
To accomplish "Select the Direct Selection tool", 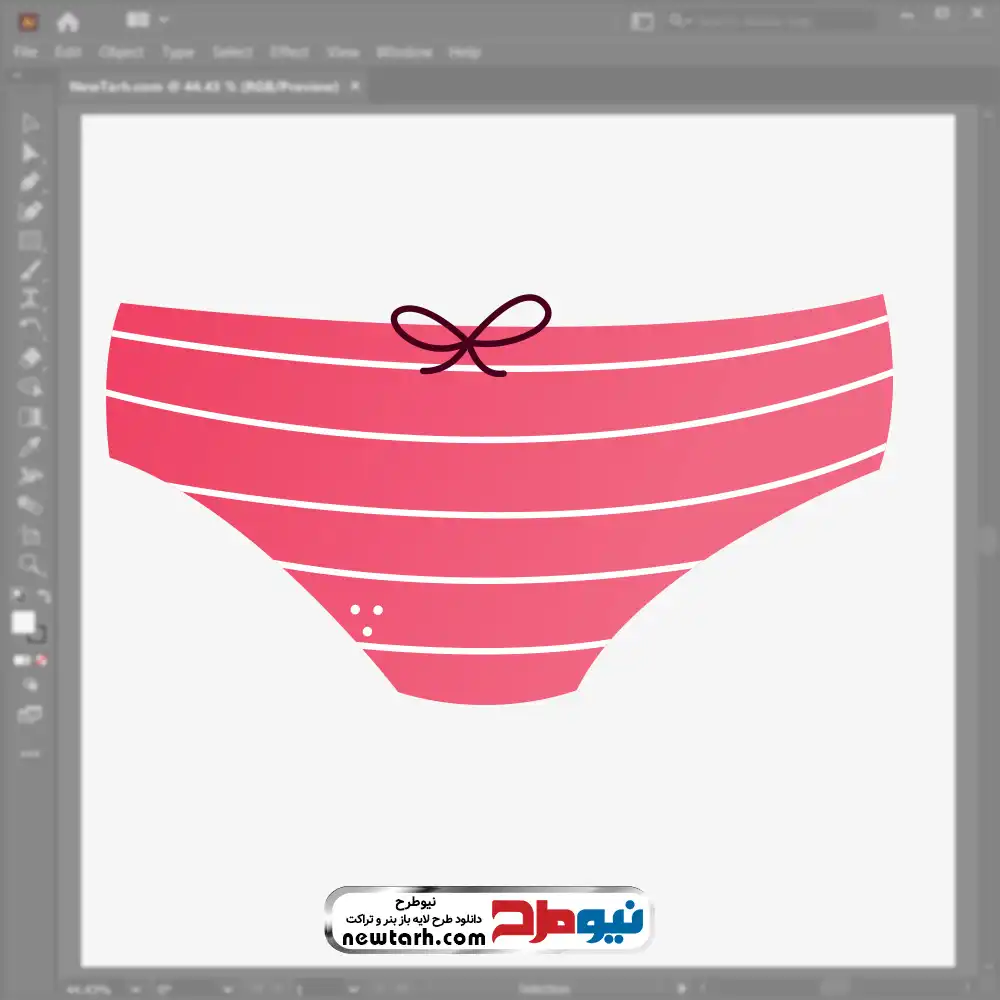I will tap(30, 153).
